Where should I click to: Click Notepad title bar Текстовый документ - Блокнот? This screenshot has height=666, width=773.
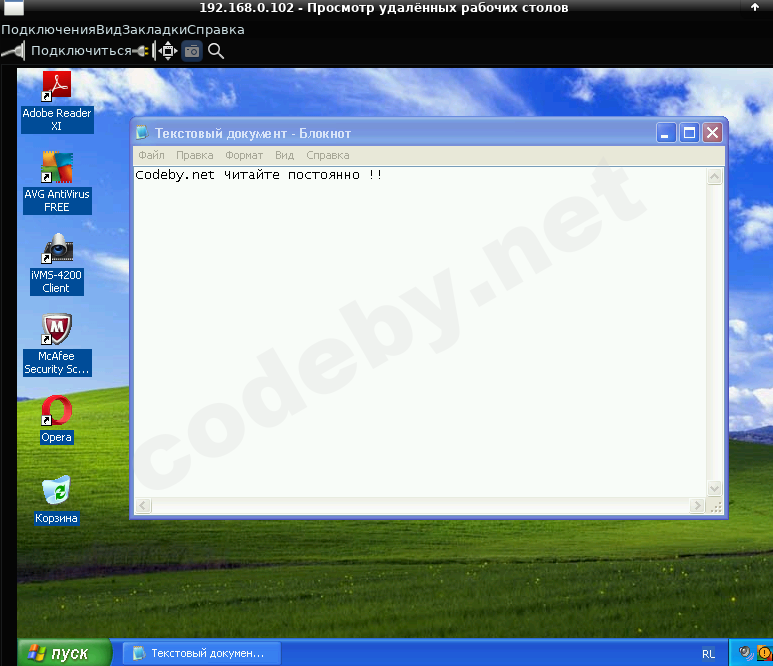coord(253,133)
